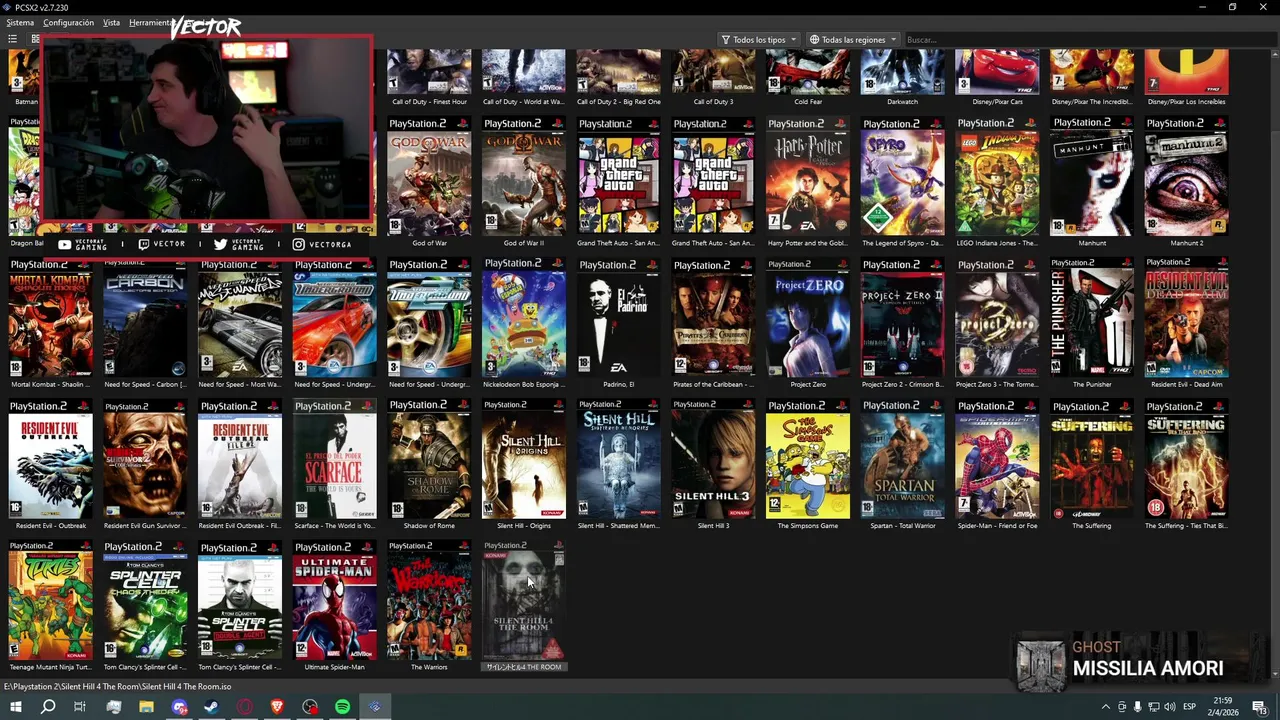Viewport: 1280px width, 720px height.
Task: Expand the 'Todos los tipos' filter dropdown
Action: [x=759, y=40]
